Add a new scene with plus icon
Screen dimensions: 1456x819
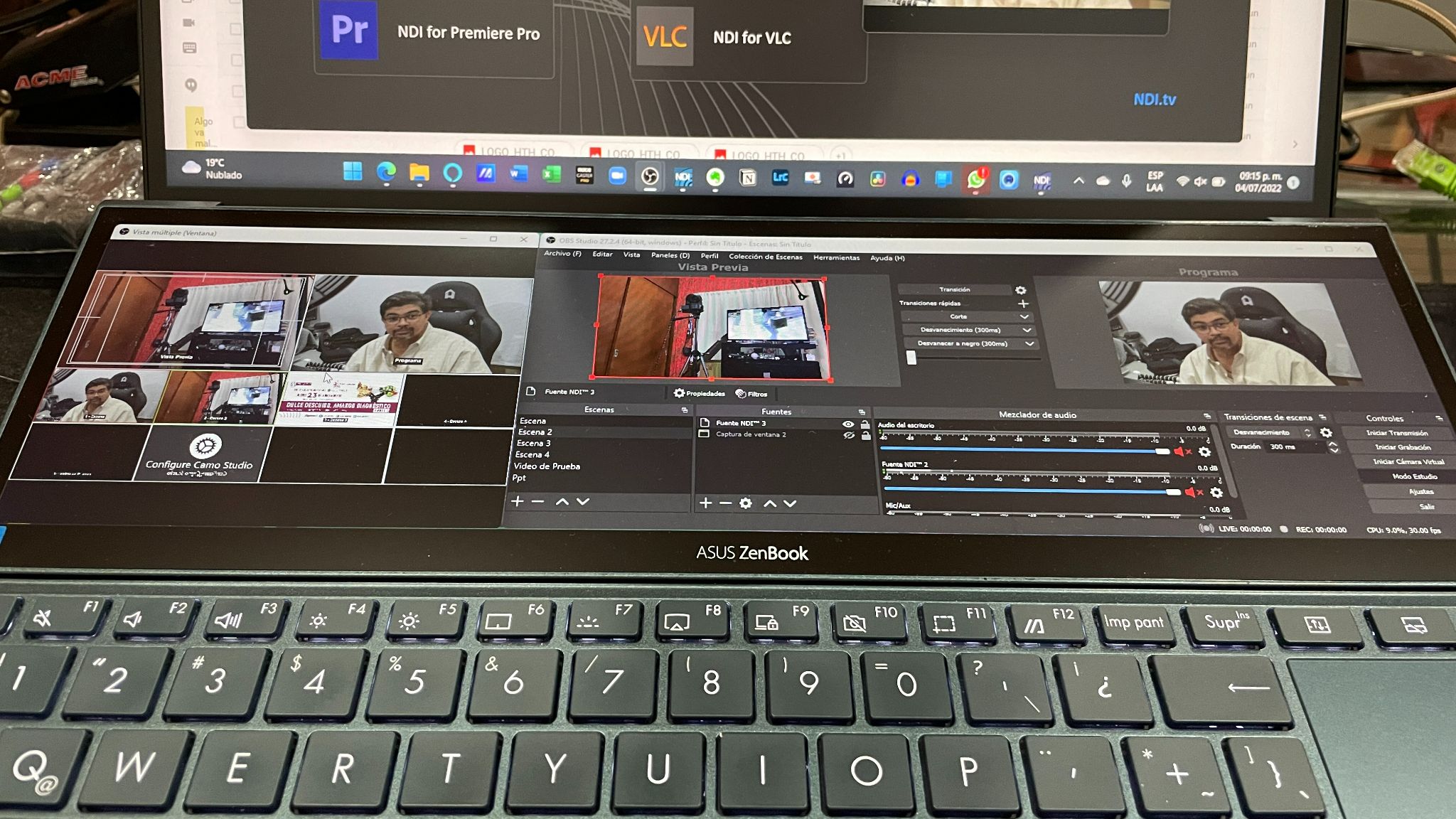pos(517,501)
